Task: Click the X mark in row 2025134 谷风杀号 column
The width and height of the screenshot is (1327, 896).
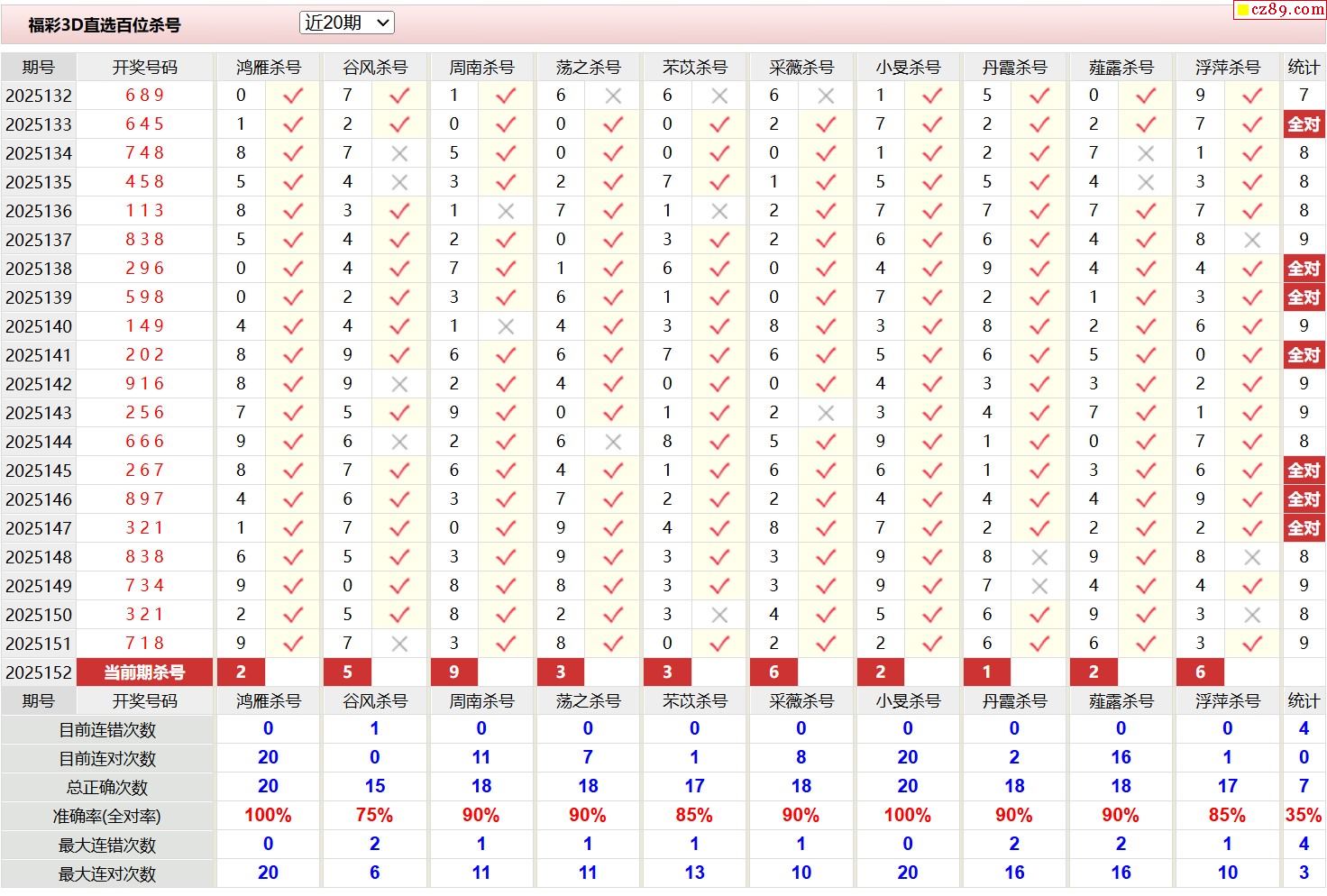Action: (399, 153)
